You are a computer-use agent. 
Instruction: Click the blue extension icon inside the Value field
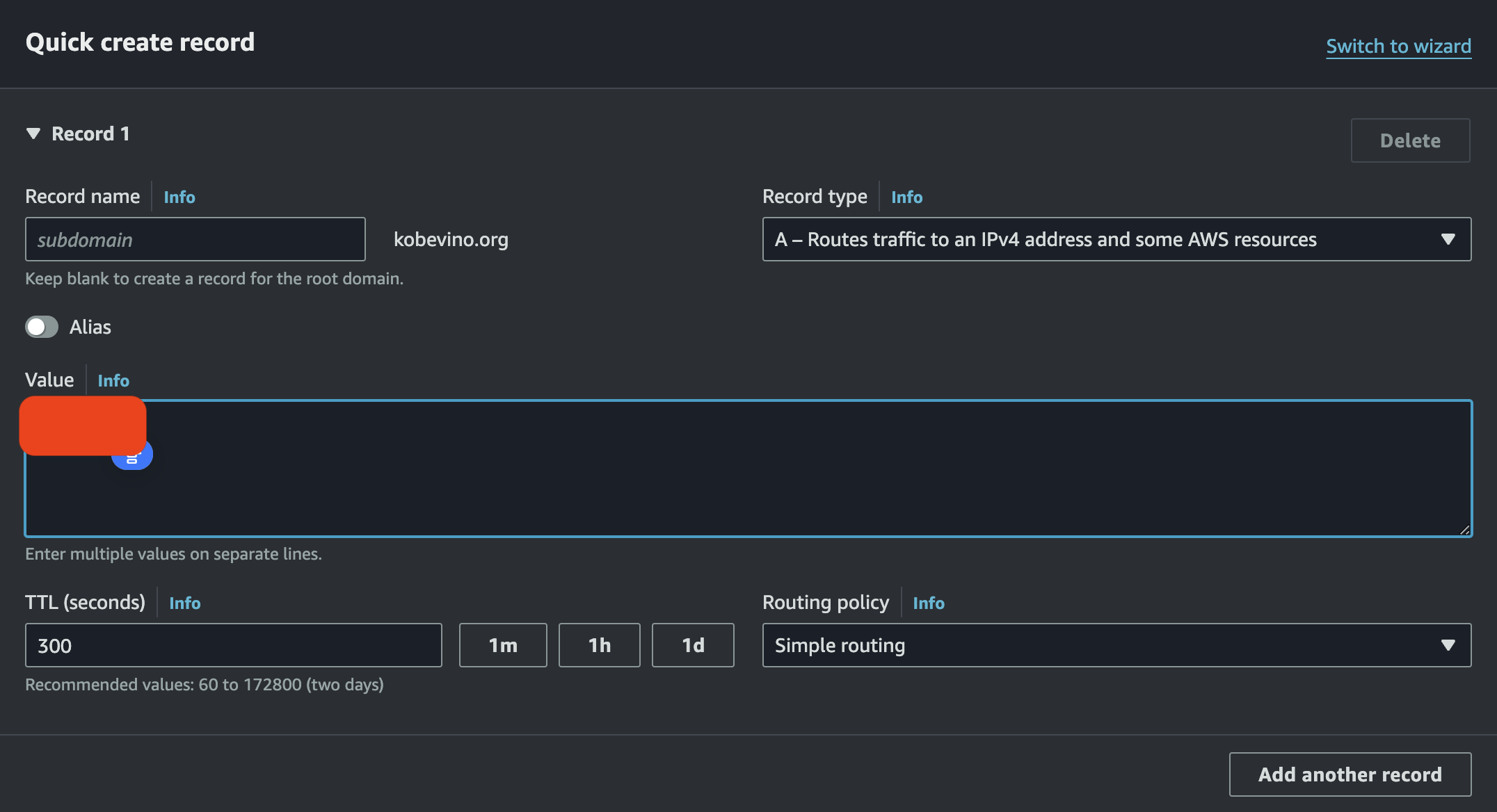[131, 454]
